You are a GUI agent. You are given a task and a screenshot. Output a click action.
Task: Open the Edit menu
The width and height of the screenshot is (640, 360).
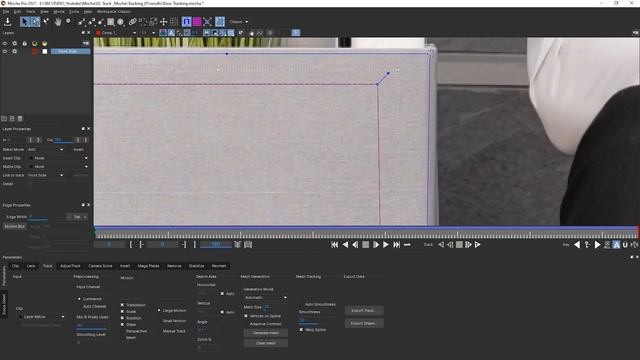[17, 11]
